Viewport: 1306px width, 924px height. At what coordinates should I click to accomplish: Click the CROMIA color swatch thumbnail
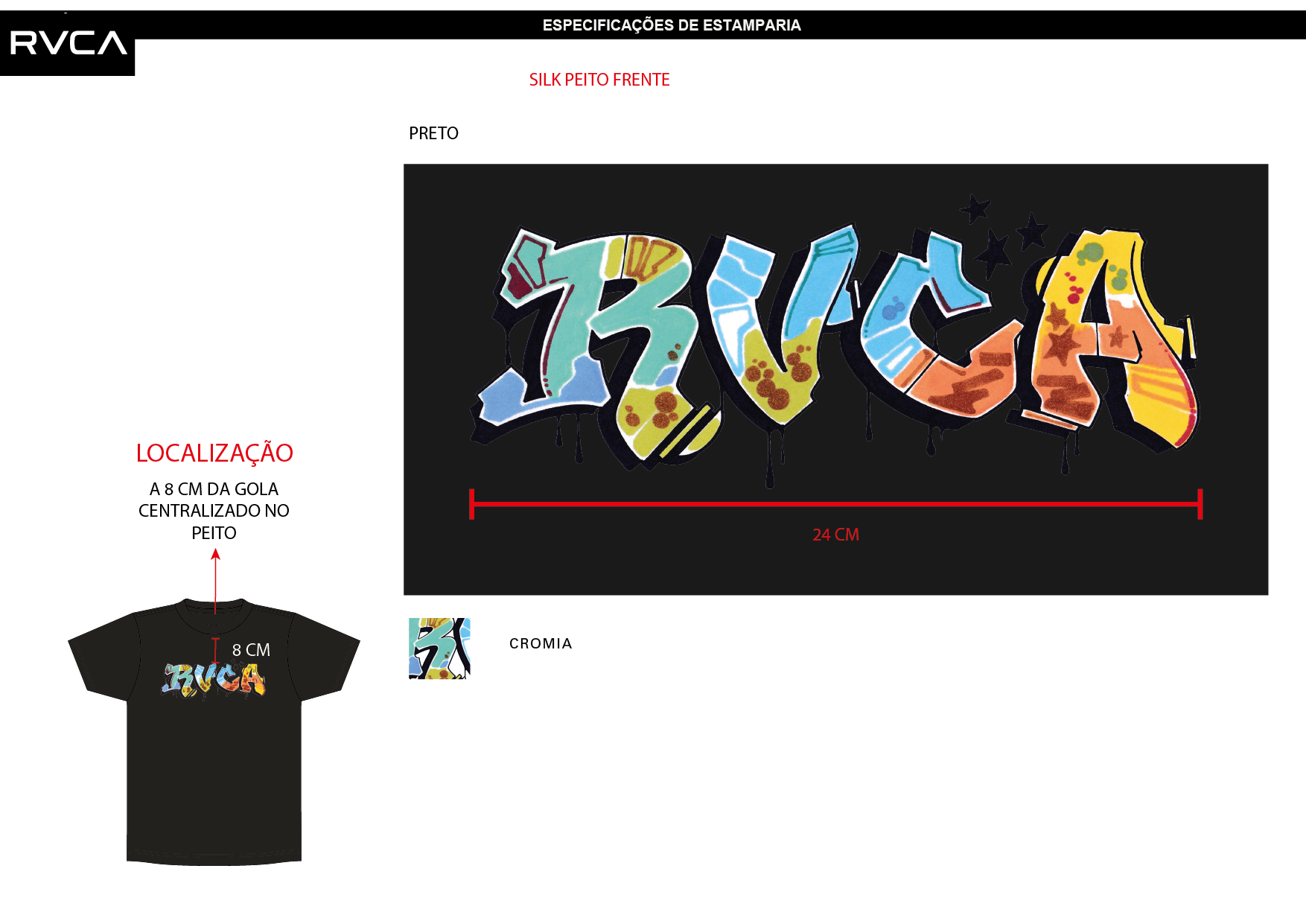pos(439,649)
